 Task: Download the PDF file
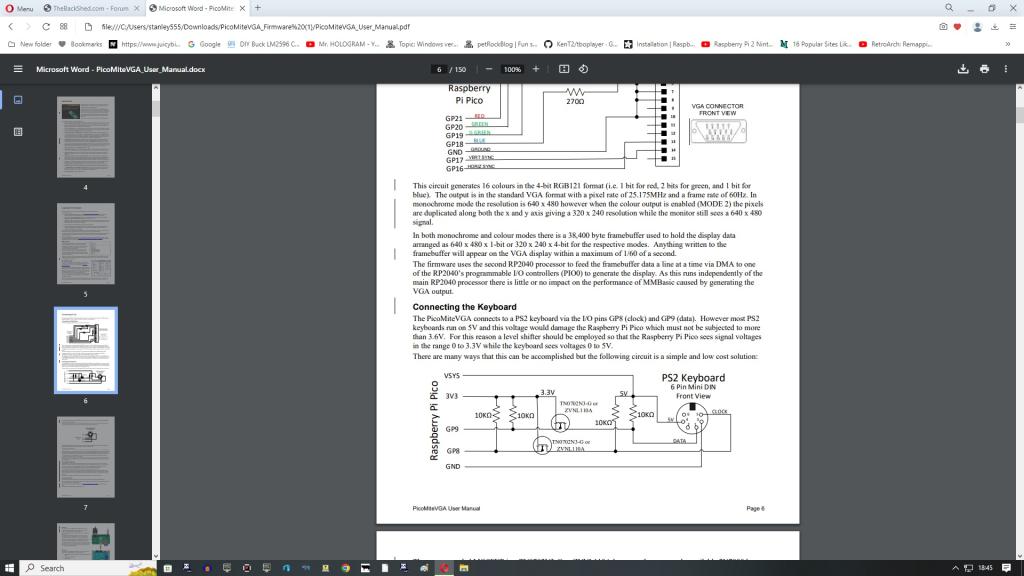(x=963, y=69)
